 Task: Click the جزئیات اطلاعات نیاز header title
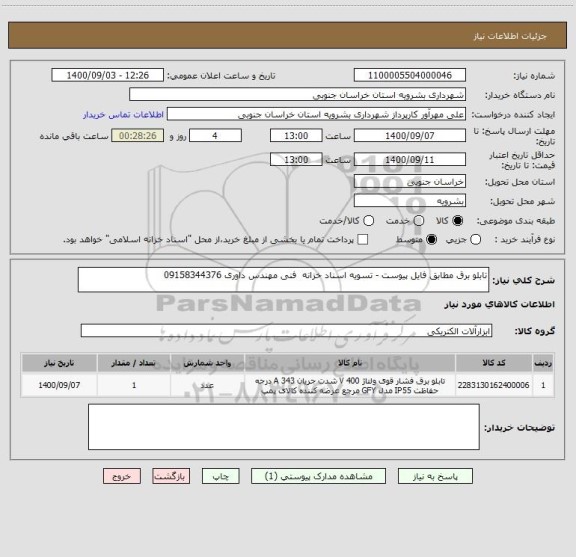coord(510,36)
